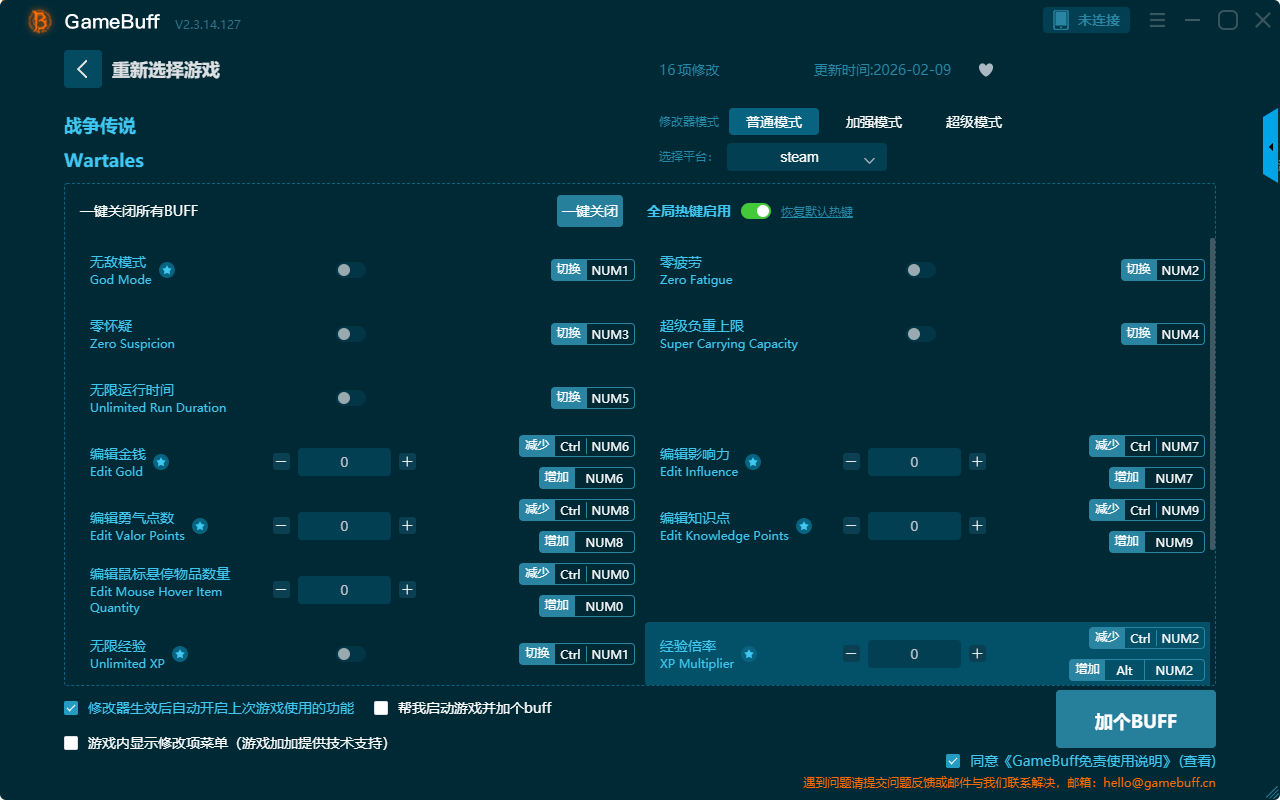Expand the right edge side panel arrow
The image size is (1280, 800).
(x=1271, y=147)
